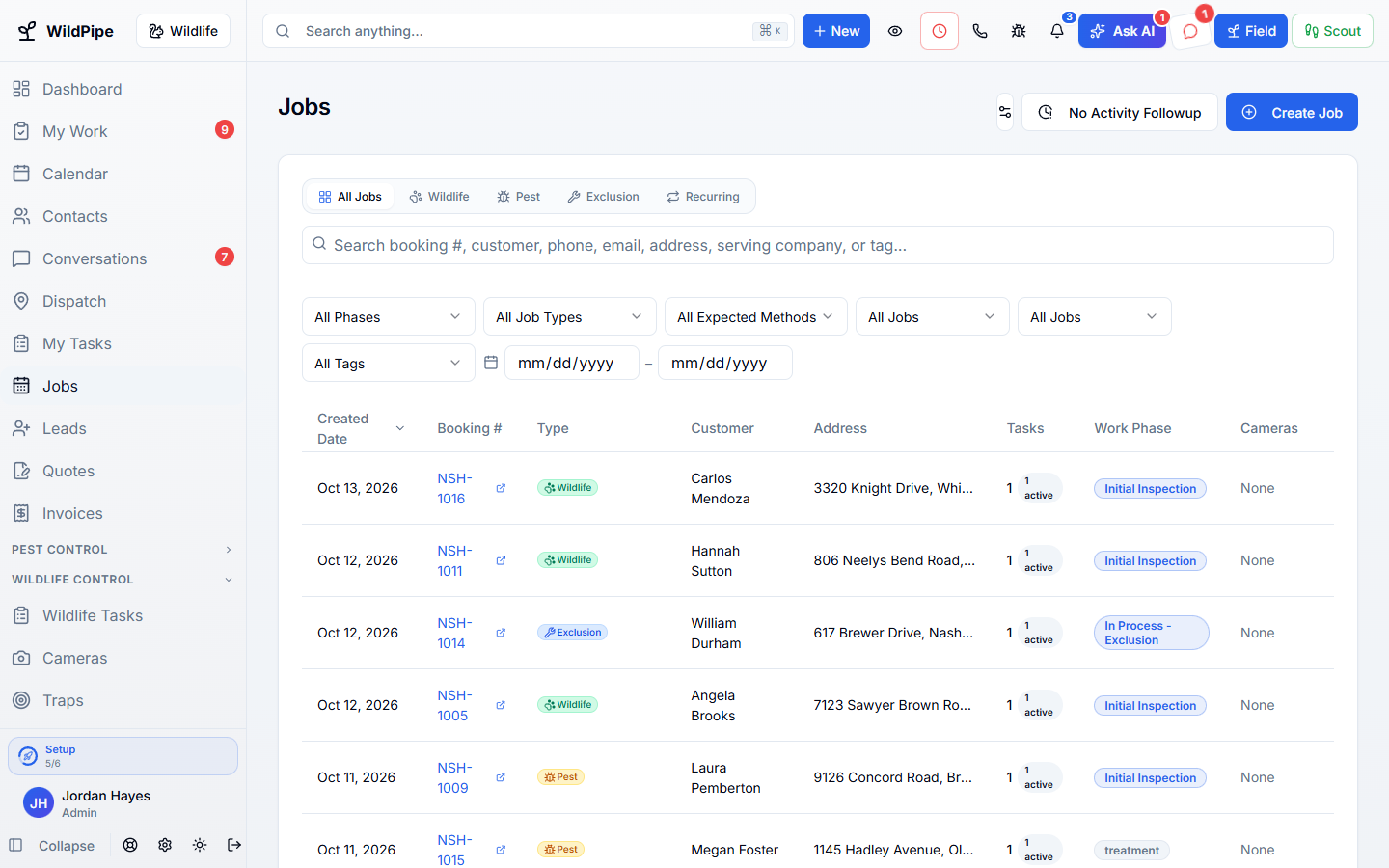Open the All Tags dropdown
The width and height of the screenshot is (1389, 868).
click(x=389, y=363)
